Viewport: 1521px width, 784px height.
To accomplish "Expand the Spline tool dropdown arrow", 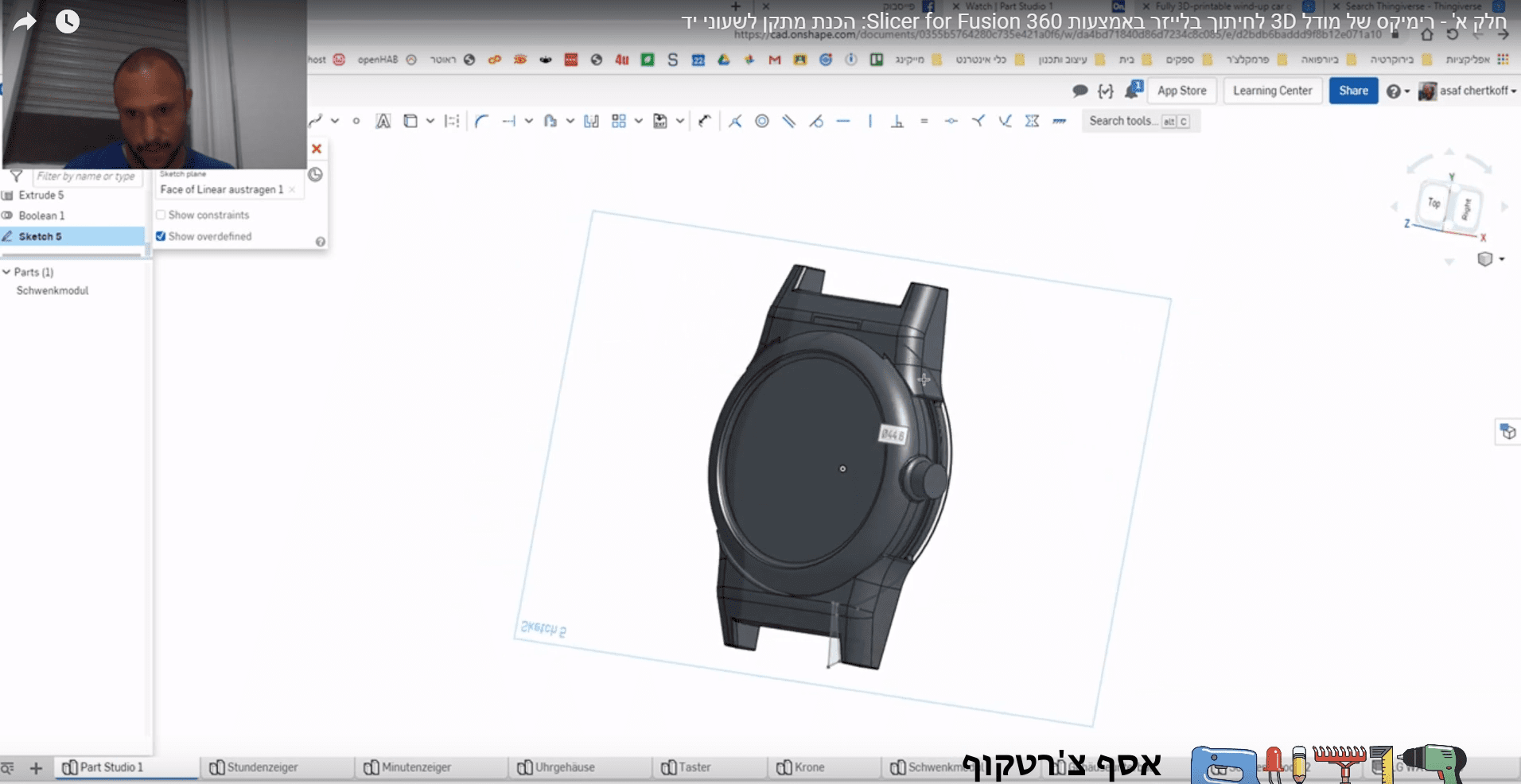I will point(335,121).
